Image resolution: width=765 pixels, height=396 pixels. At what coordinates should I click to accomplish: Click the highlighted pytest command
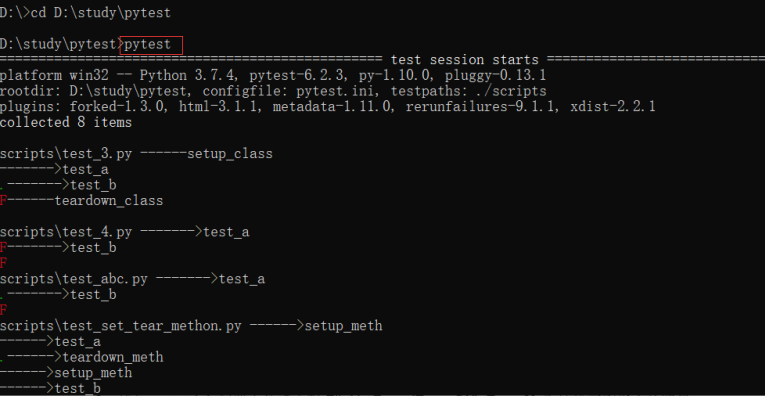click(x=148, y=44)
